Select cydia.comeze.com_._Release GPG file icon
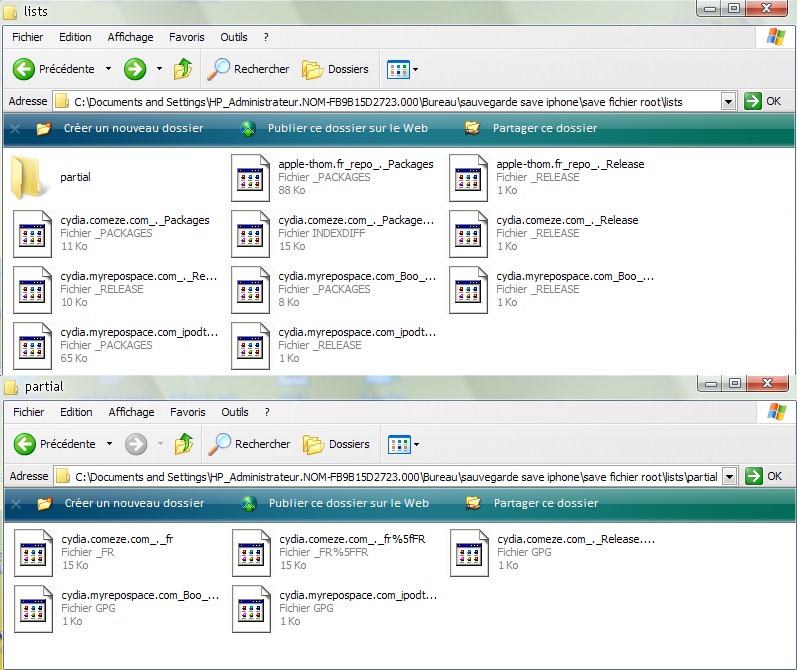 pos(469,553)
